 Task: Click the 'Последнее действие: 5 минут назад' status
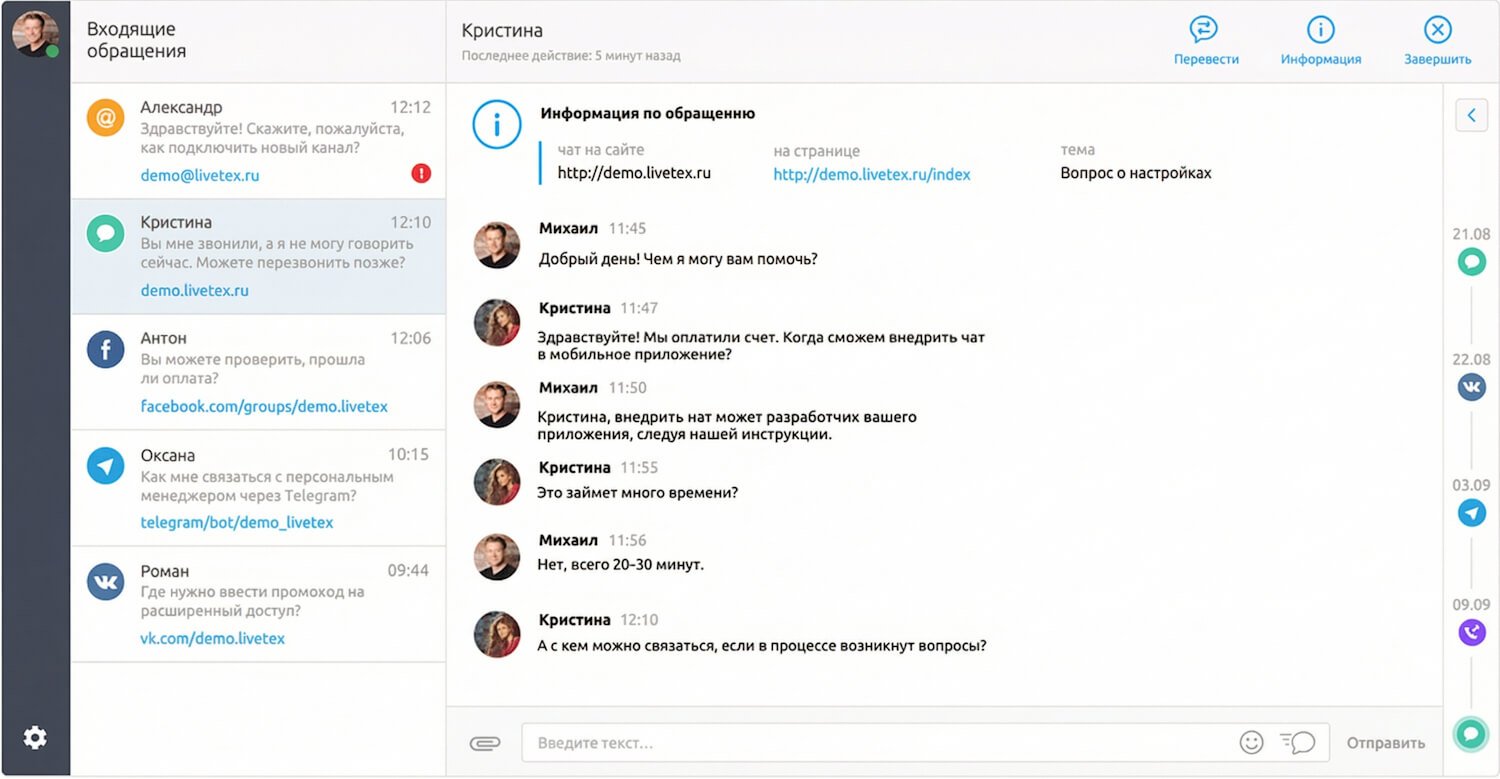571,56
